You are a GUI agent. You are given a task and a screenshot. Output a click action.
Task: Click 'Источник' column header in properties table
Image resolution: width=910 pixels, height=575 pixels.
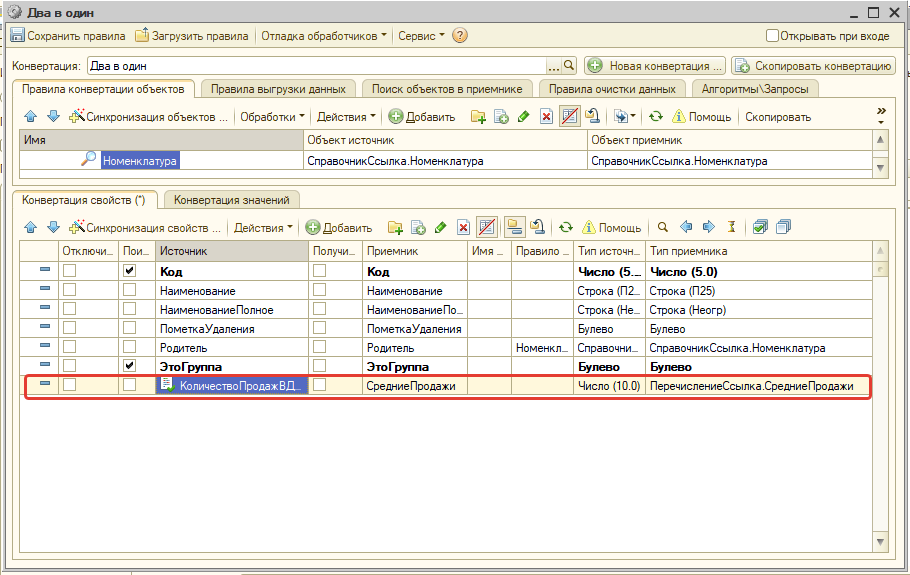point(232,251)
